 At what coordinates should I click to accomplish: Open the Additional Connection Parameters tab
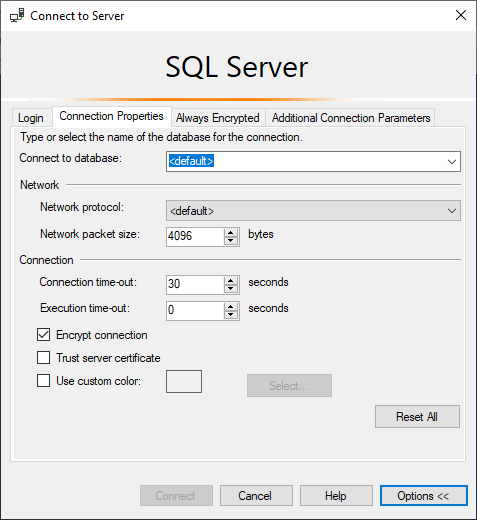click(x=351, y=118)
